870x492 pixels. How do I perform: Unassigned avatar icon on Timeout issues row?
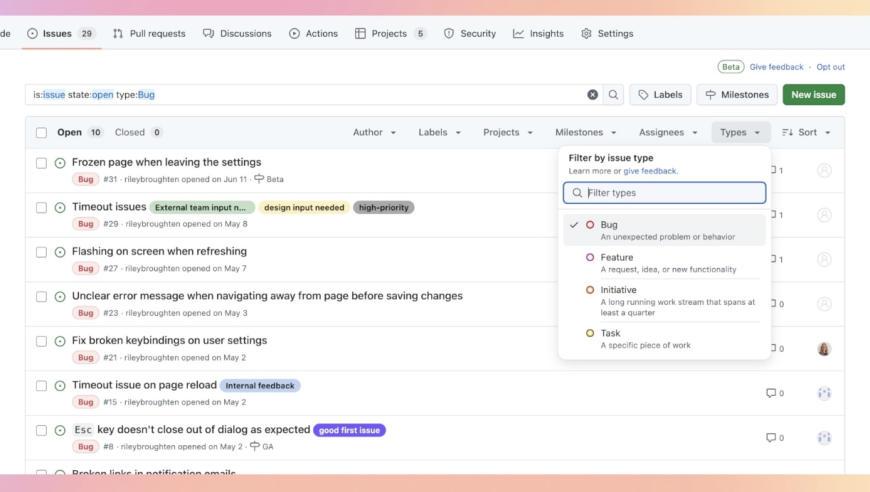824,215
